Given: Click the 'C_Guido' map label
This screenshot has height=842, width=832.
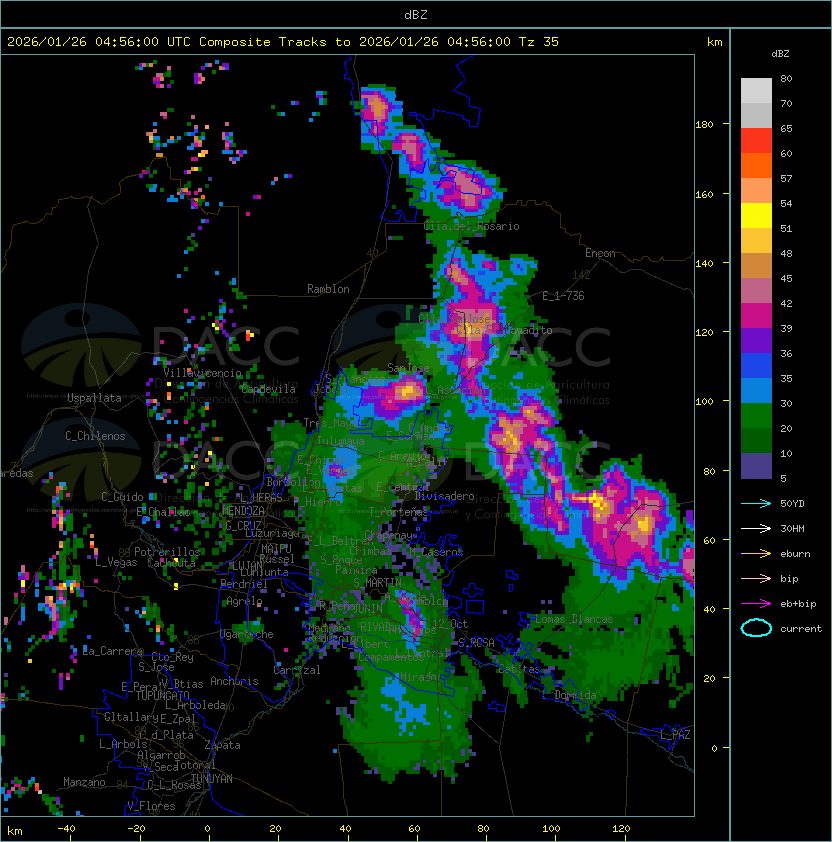Looking at the screenshot, I should (x=122, y=497).
